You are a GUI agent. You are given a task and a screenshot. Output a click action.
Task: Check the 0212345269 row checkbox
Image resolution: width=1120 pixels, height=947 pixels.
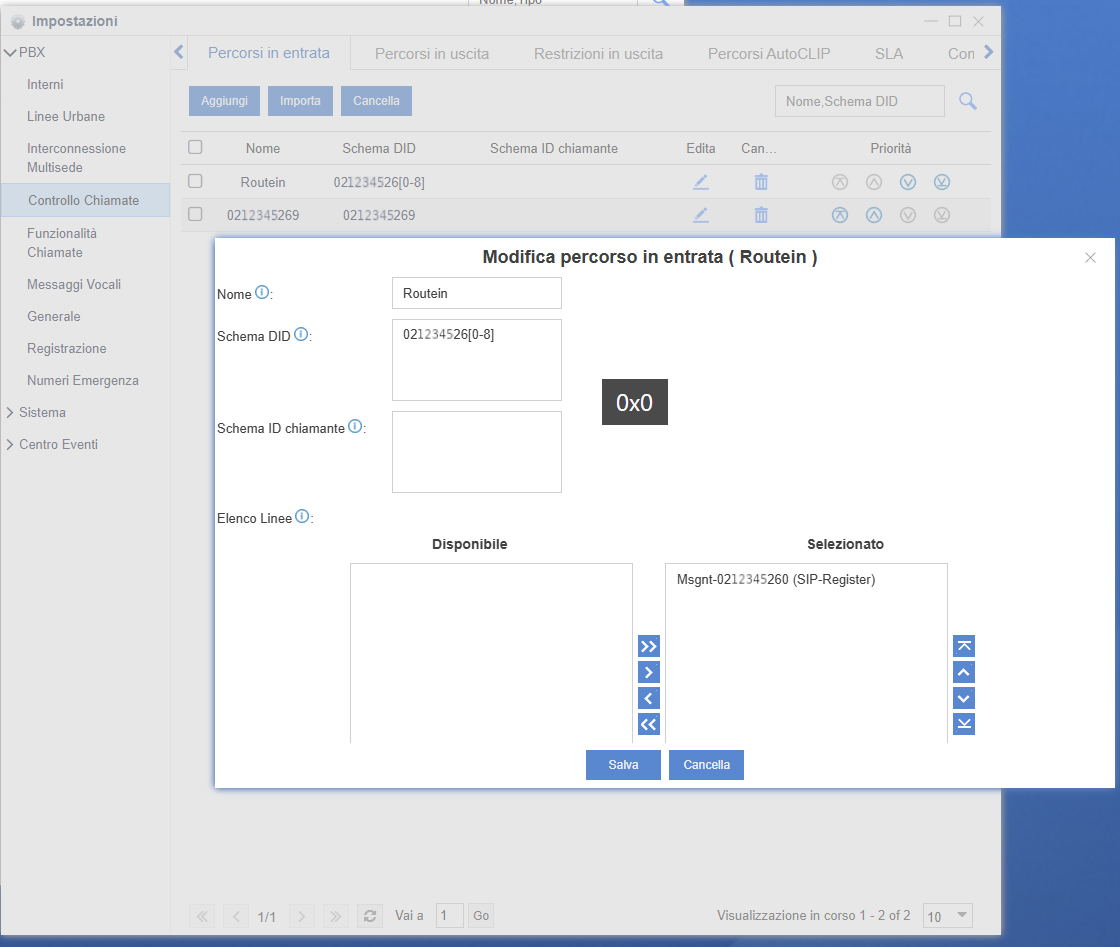tap(195, 214)
